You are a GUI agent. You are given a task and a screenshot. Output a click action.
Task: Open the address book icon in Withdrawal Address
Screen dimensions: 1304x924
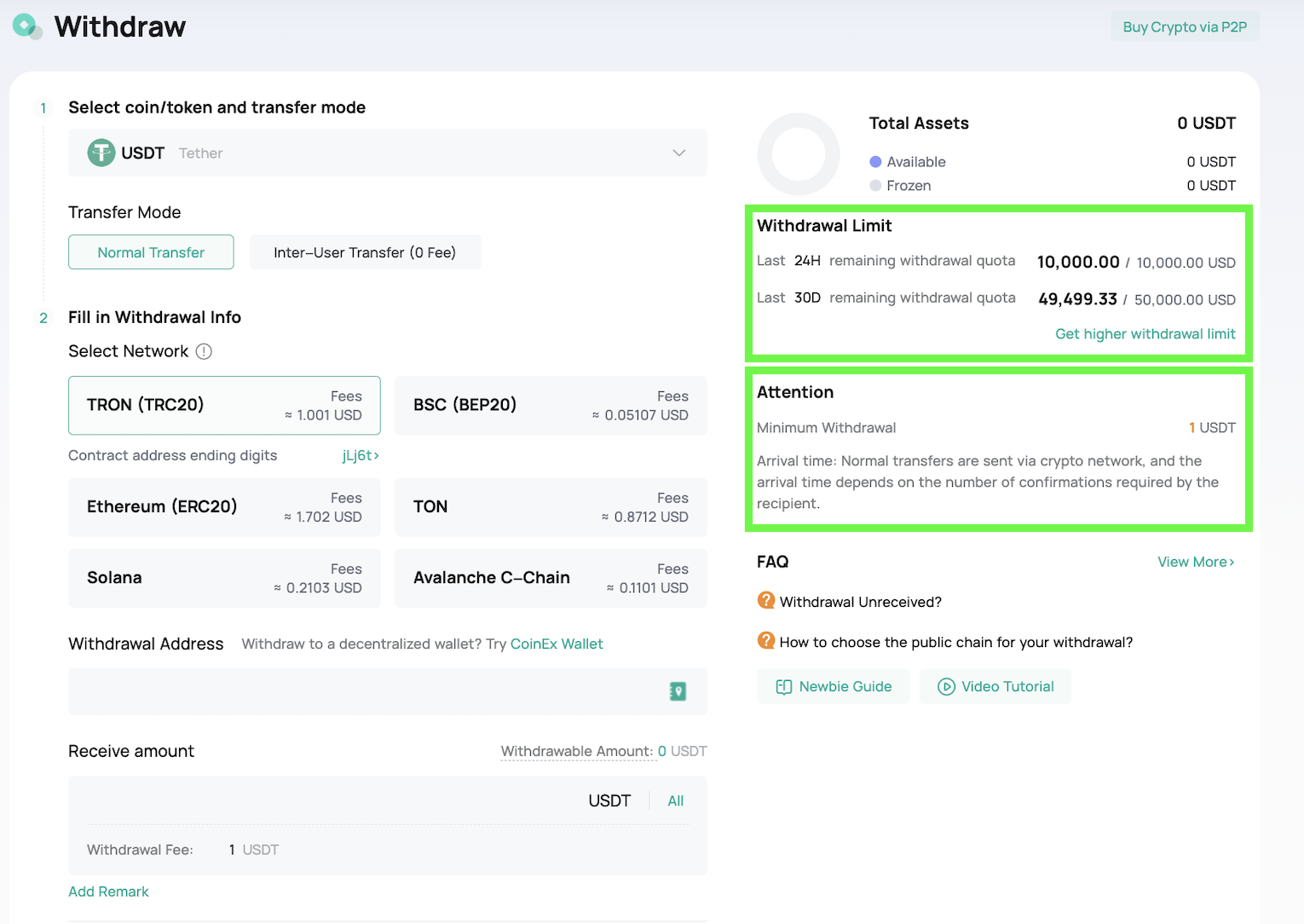tap(678, 691)
